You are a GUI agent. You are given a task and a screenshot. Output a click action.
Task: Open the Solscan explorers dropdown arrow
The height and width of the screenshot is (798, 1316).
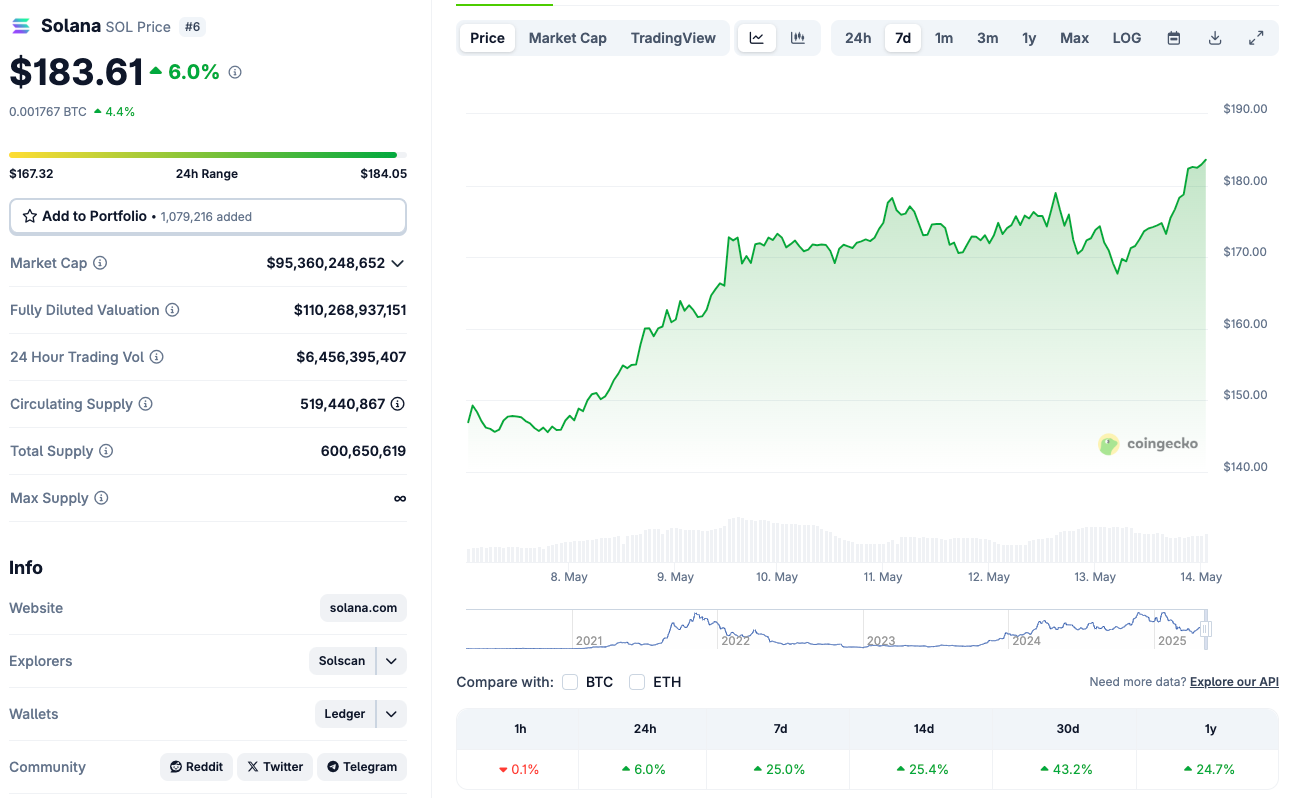[391, 661]
